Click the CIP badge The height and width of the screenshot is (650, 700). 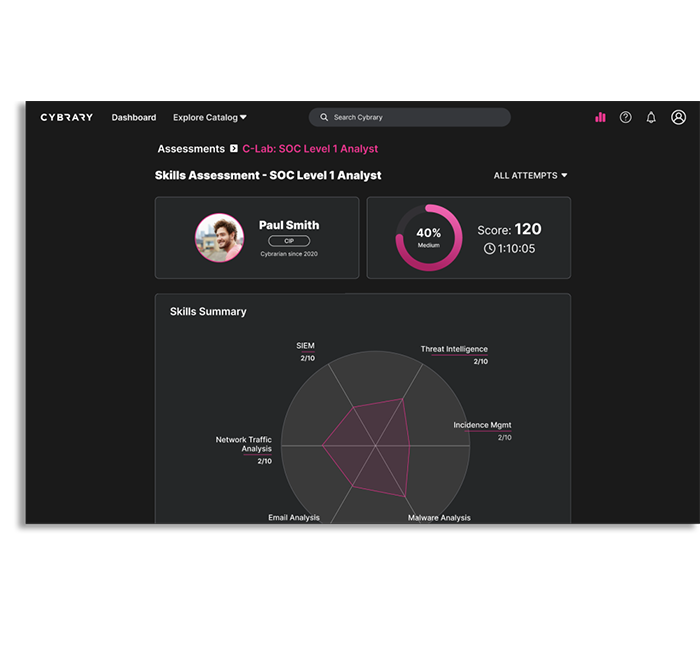click(x=289, y=241)
